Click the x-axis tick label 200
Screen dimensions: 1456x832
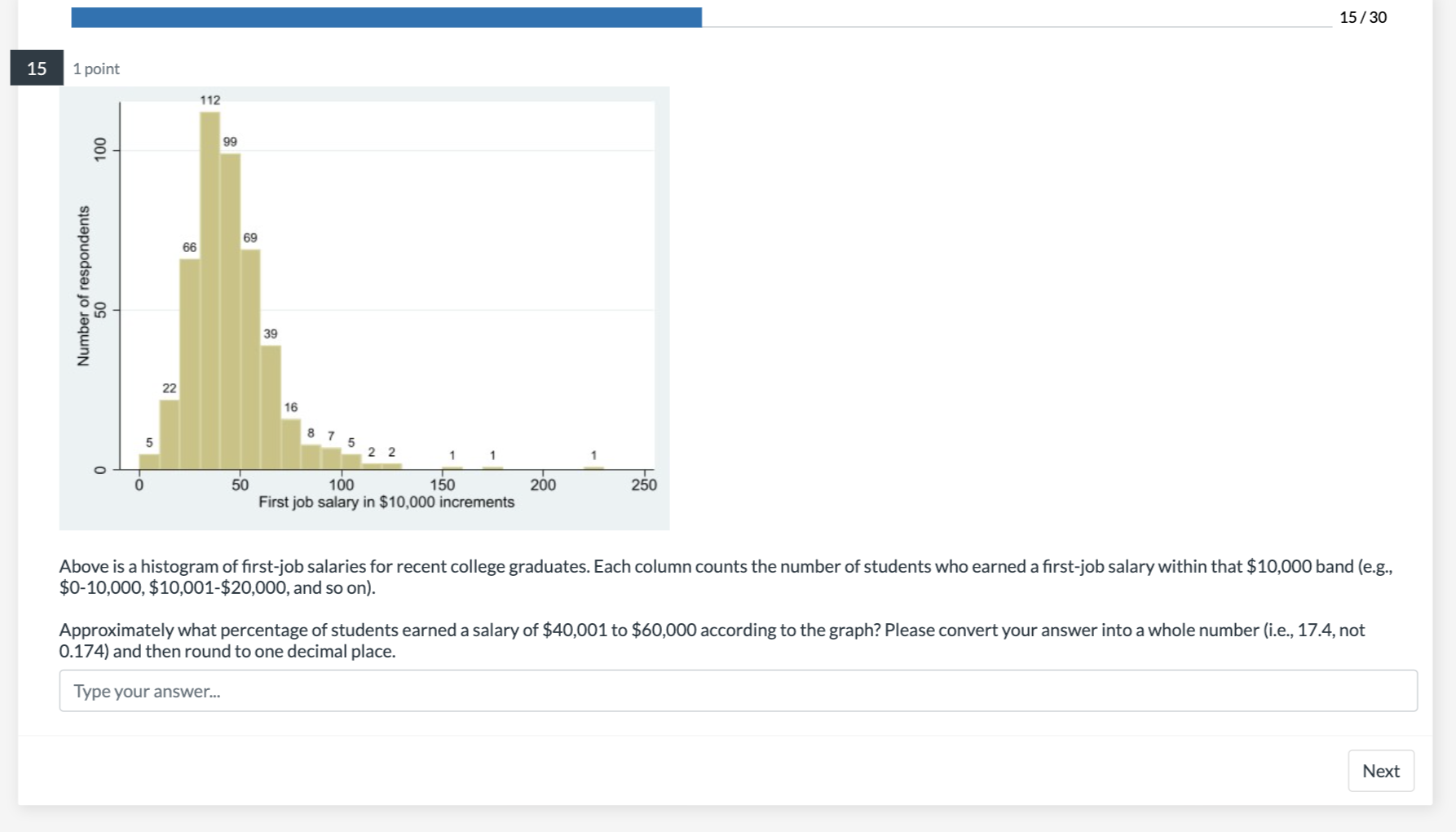pos(543,485)
